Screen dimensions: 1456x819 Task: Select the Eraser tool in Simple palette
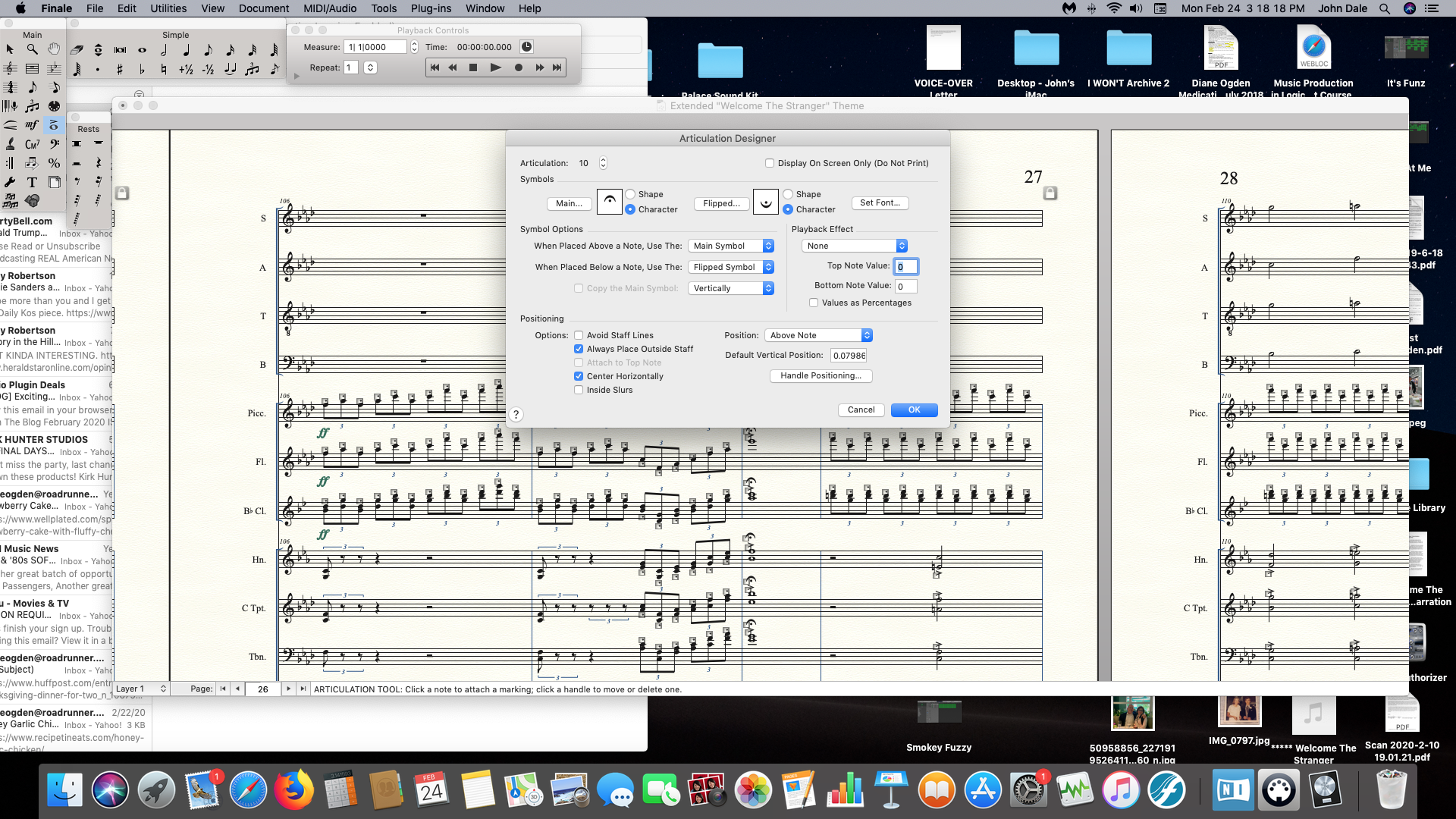point(77,49)
